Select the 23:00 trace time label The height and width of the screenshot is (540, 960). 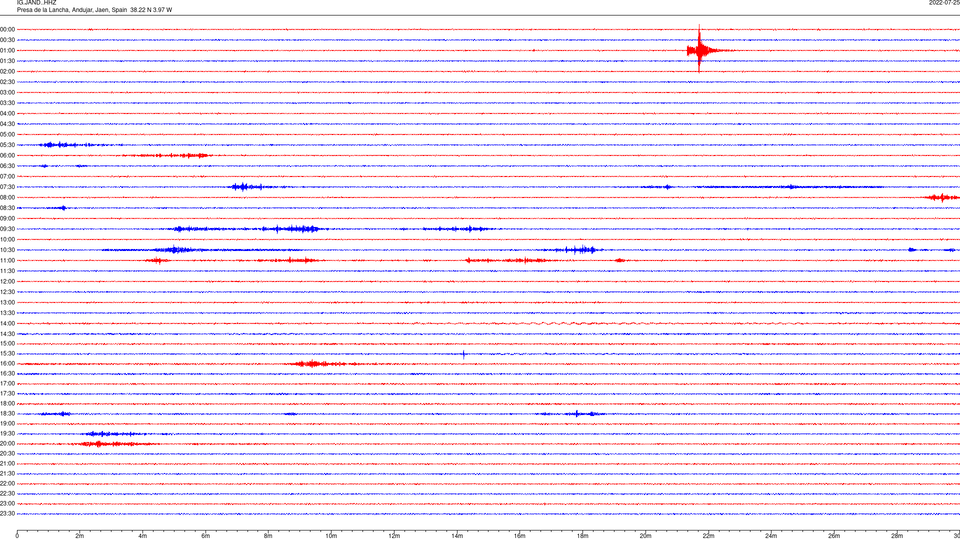point(7,504)
